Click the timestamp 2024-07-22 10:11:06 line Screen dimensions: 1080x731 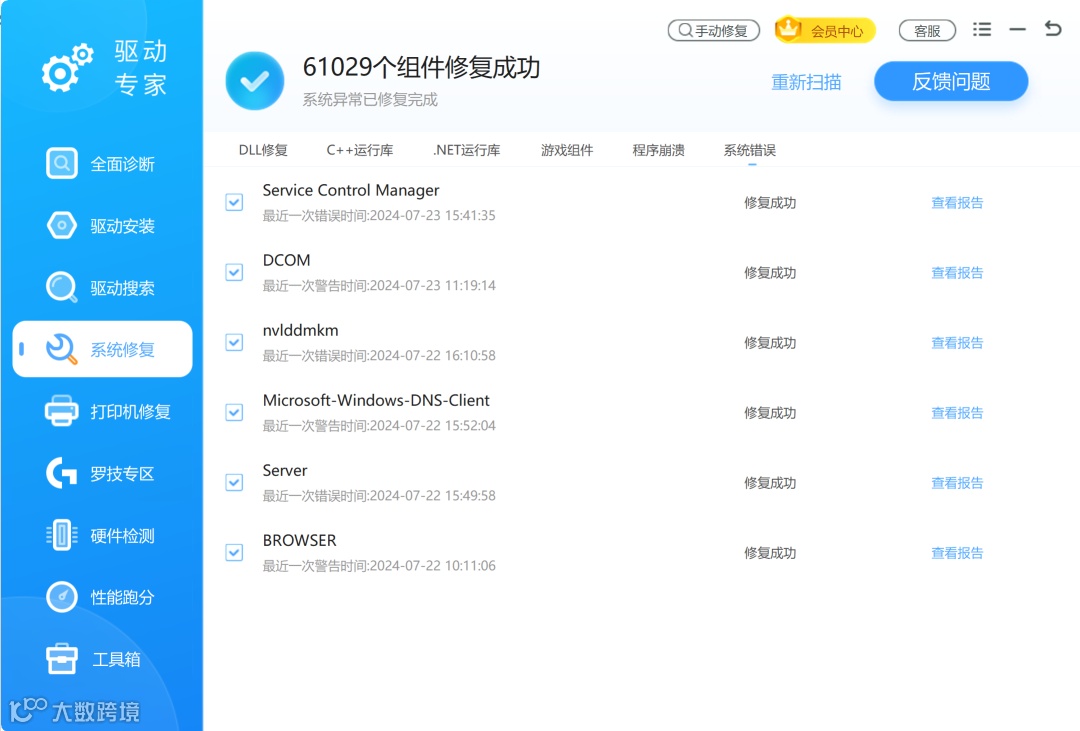[x=379, y=566]
